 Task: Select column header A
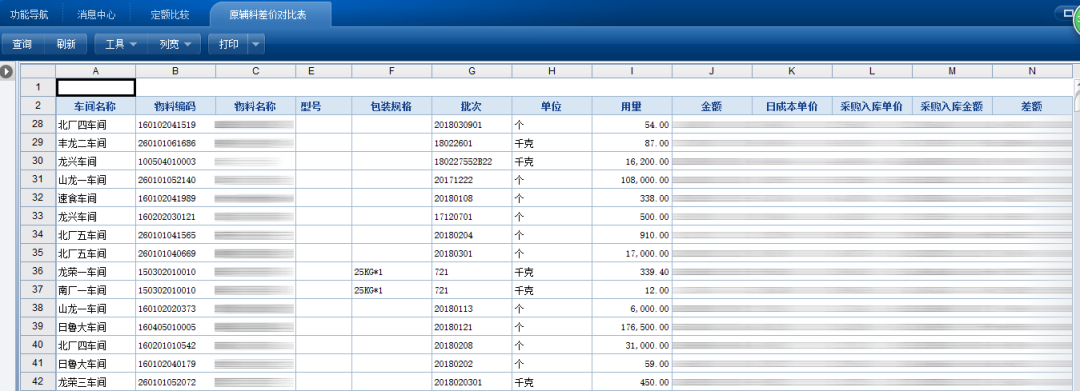coord(96,71)
